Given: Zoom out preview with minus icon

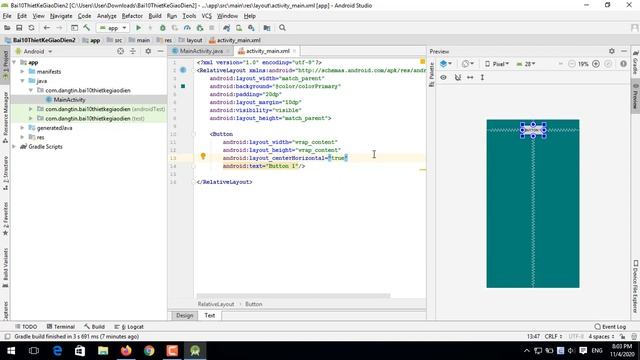Looking at the screenshot, I should click(x=572, y=64).
